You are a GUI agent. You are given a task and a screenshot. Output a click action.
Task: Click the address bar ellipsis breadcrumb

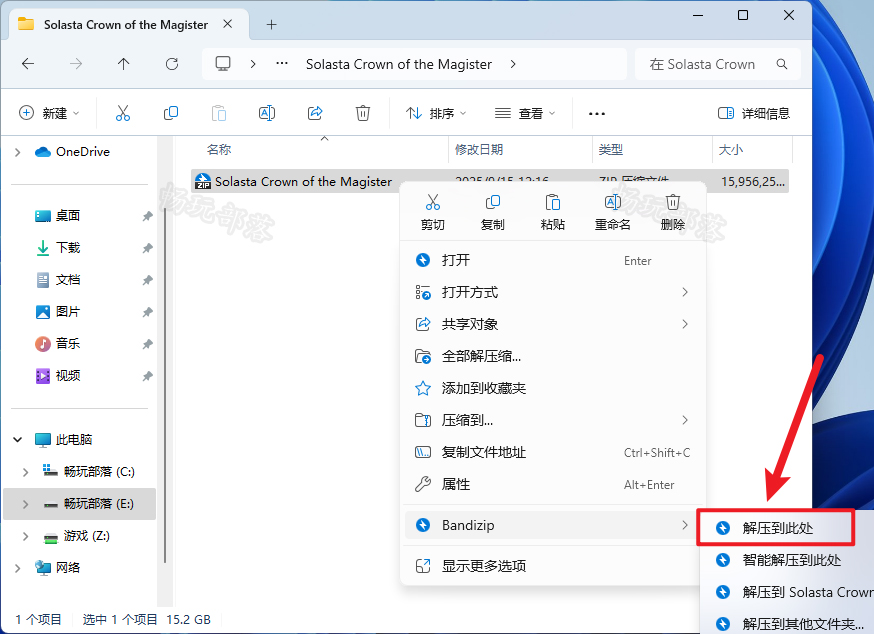[x=282, y=64]
